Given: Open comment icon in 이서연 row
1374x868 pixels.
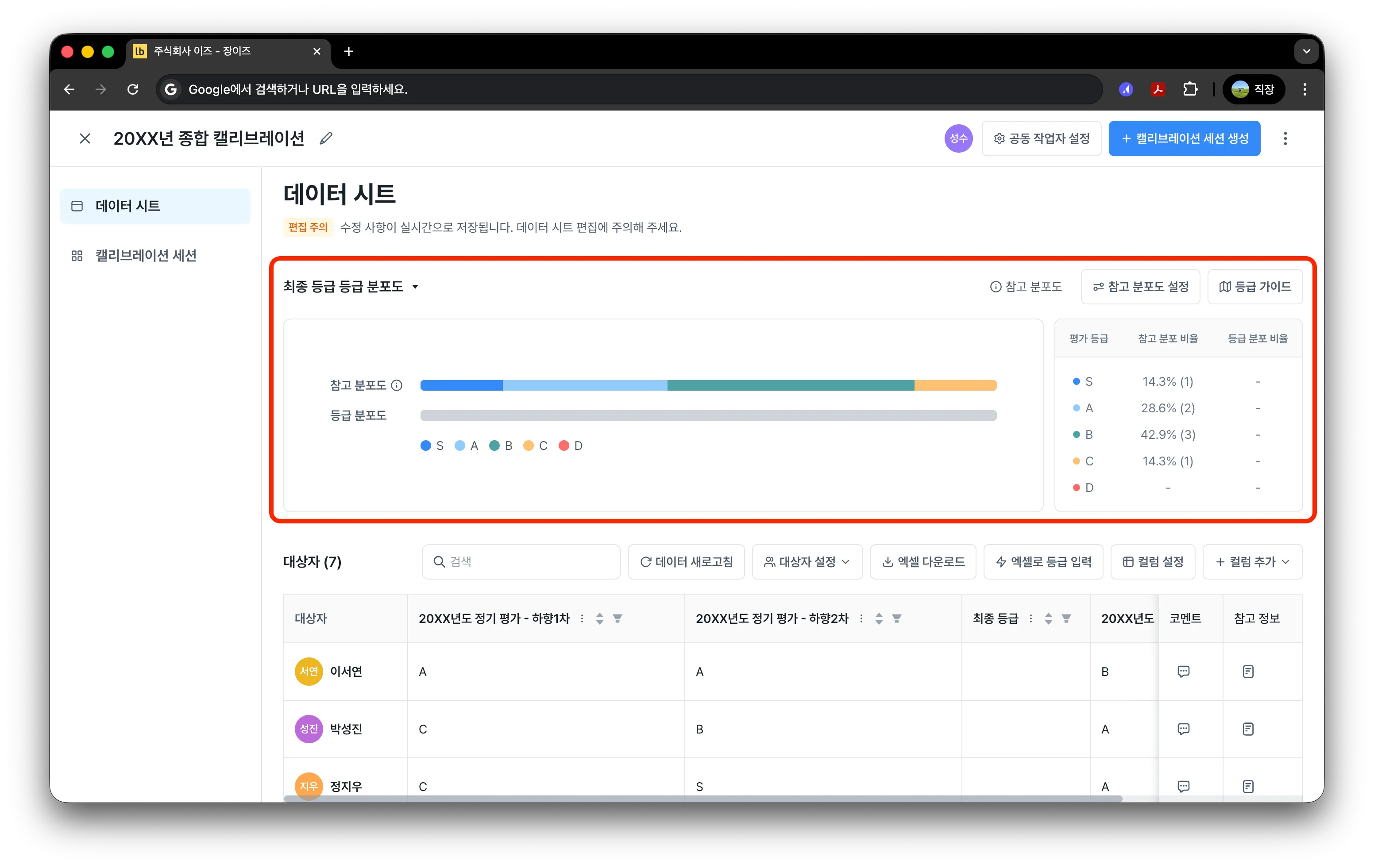Looking at the screenshot, I should (x=1183, y=671).
